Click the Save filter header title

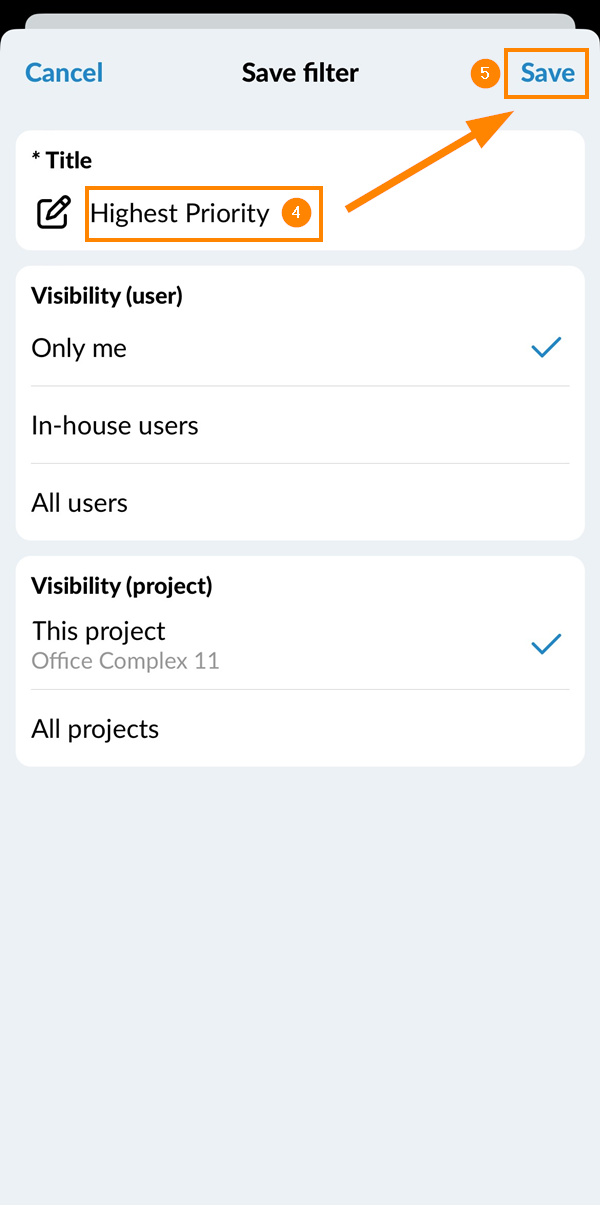(300, 73)
